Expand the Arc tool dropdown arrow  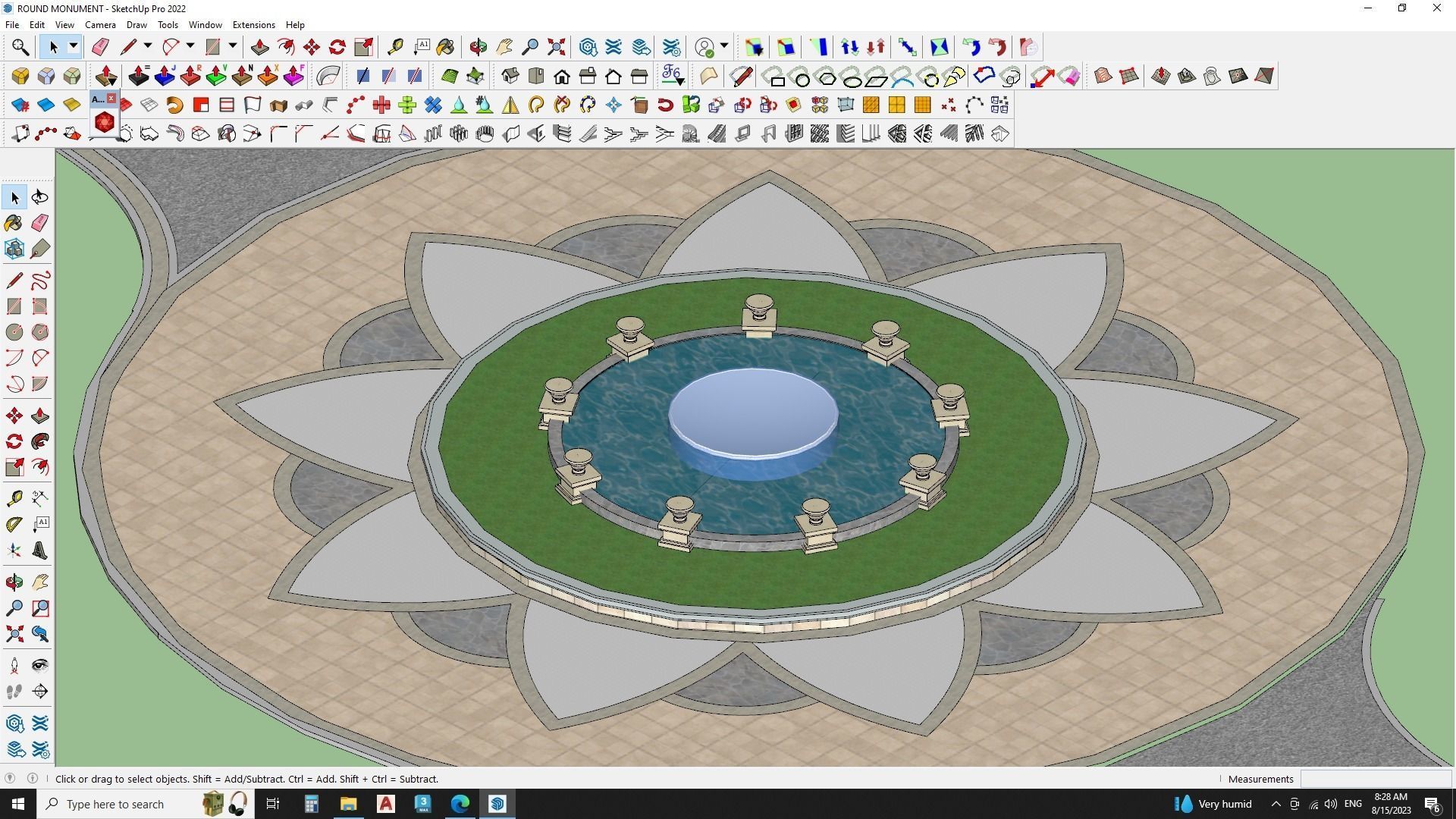190,47
